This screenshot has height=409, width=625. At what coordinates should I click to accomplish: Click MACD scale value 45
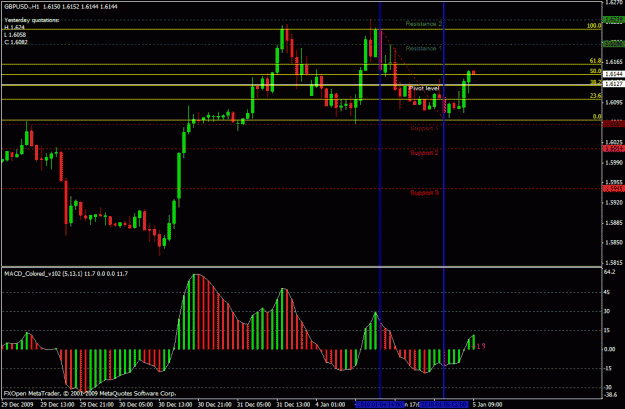(x=607, y=292)
